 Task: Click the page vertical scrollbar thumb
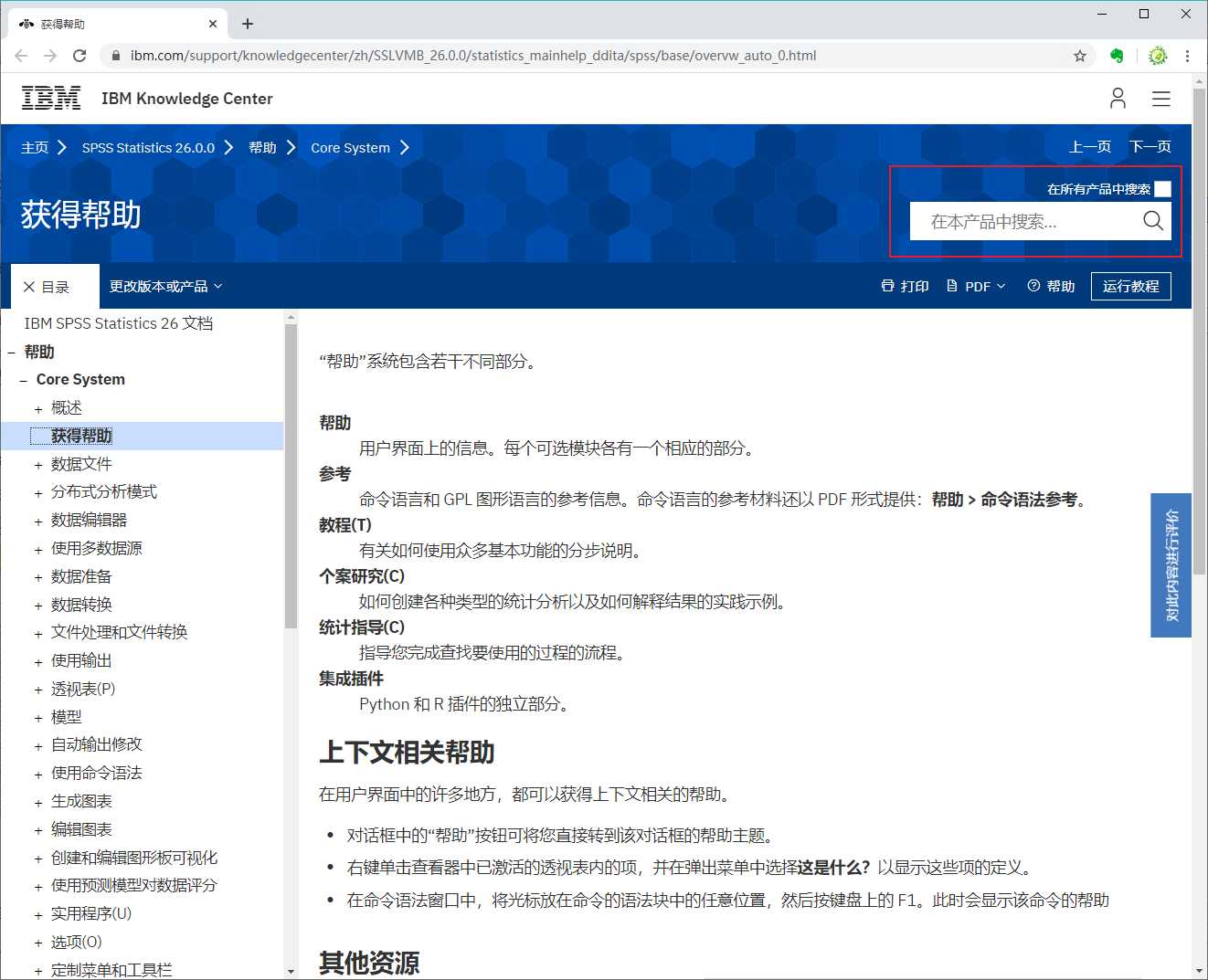coord(1199,332)
